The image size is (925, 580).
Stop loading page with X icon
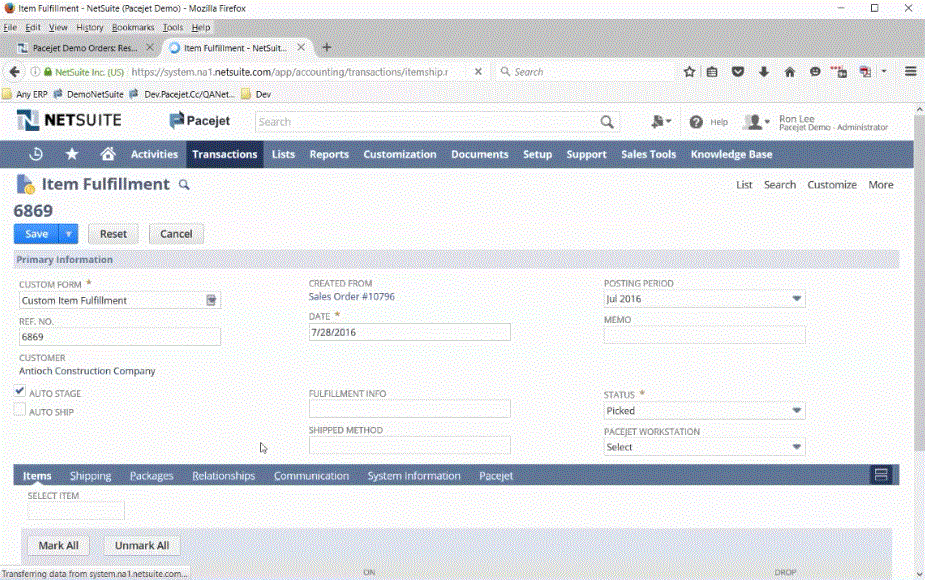[x=478, y=71]
